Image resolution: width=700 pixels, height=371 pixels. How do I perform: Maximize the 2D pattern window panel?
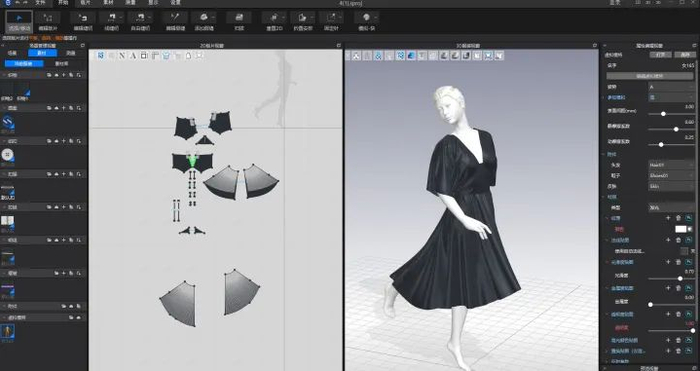[339, 46]
